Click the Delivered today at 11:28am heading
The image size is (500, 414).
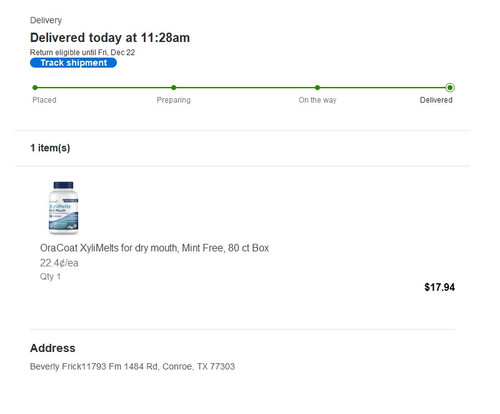point(110,38)
